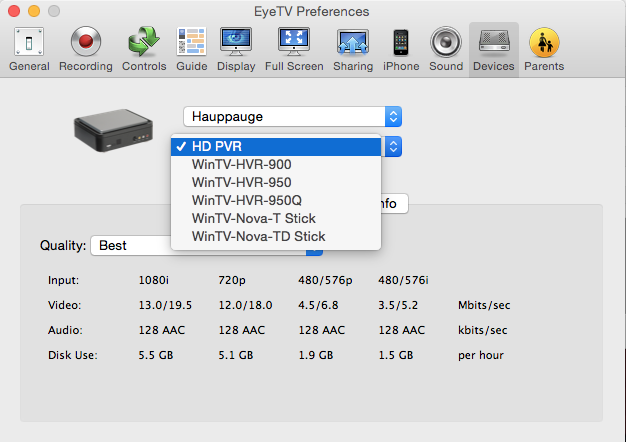This screenshot has height=442, width=626.
Task: Click the partially hidden Info button
Action: pyautogui.click(x=394, y=204)
